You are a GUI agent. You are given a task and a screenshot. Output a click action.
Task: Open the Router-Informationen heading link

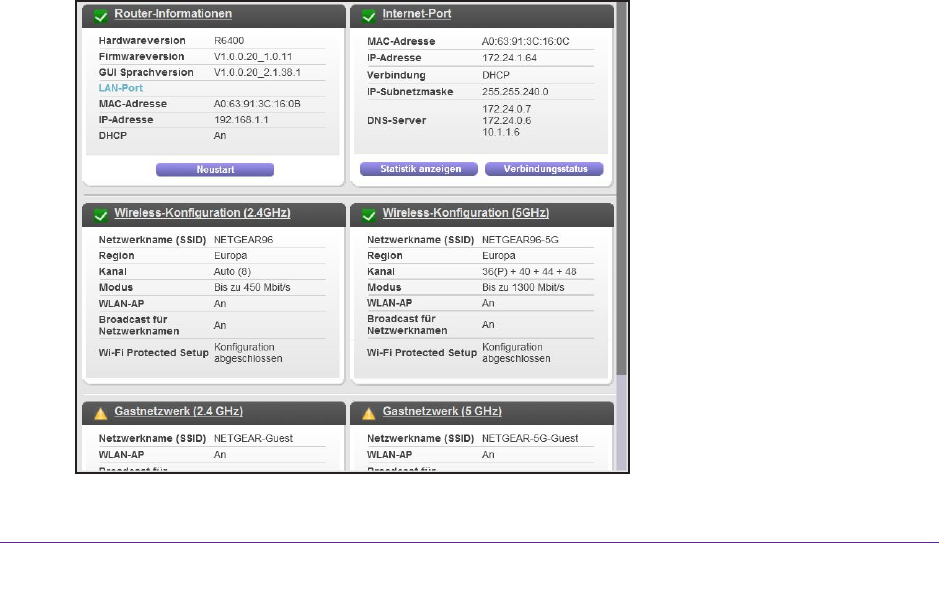click(x=173, y=15)
